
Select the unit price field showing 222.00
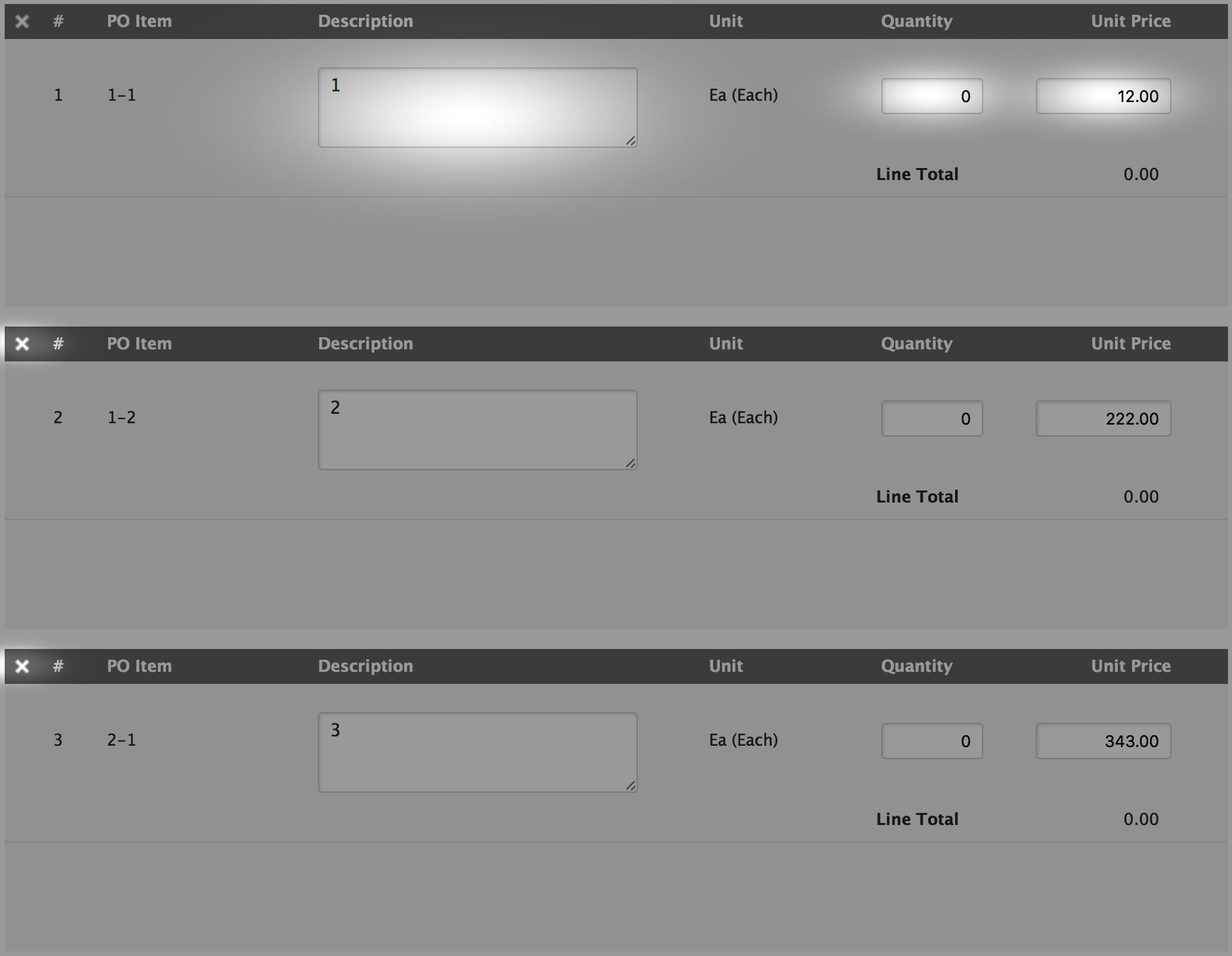tap(1102, 419)
